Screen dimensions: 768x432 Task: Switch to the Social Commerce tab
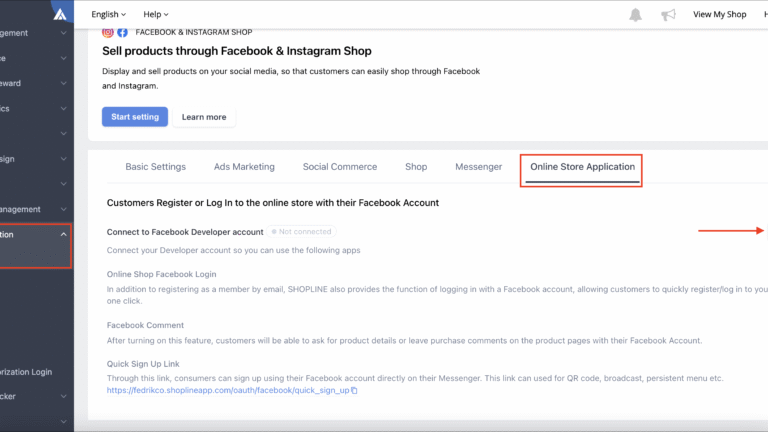coord(340,167)
